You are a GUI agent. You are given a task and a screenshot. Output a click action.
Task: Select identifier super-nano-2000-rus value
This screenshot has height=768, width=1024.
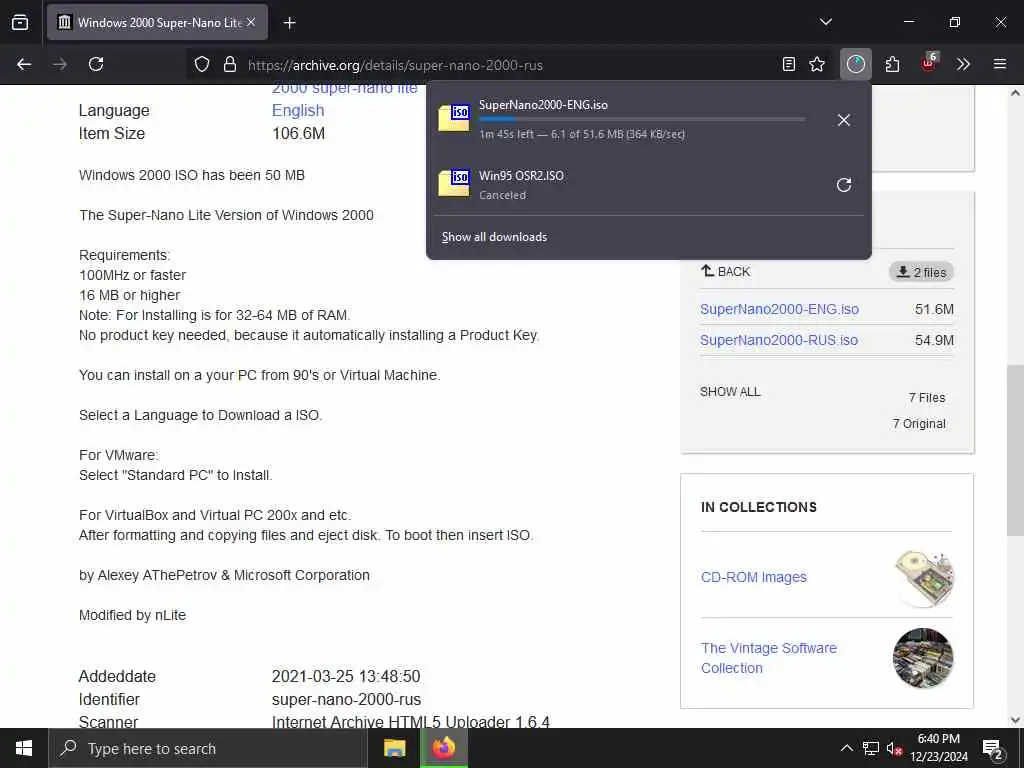tap(346, 699)
